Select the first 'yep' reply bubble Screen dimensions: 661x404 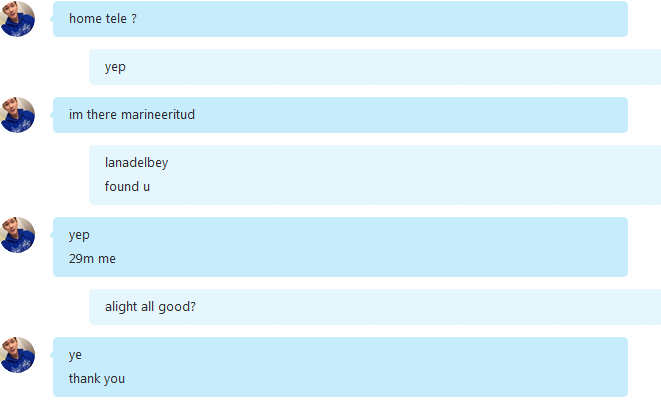(x=375, y=67)
